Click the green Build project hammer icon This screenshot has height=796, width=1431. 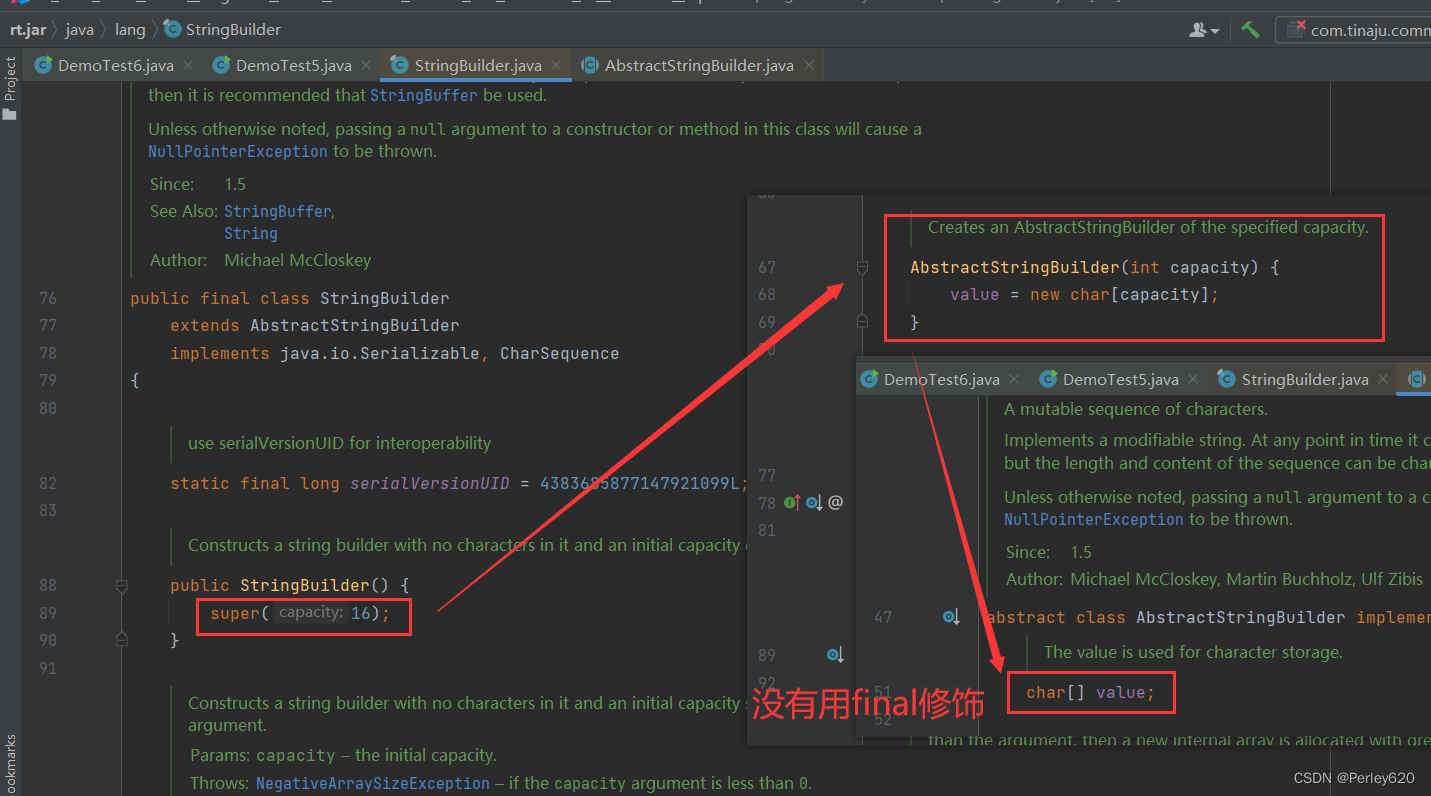point(1250,30)
